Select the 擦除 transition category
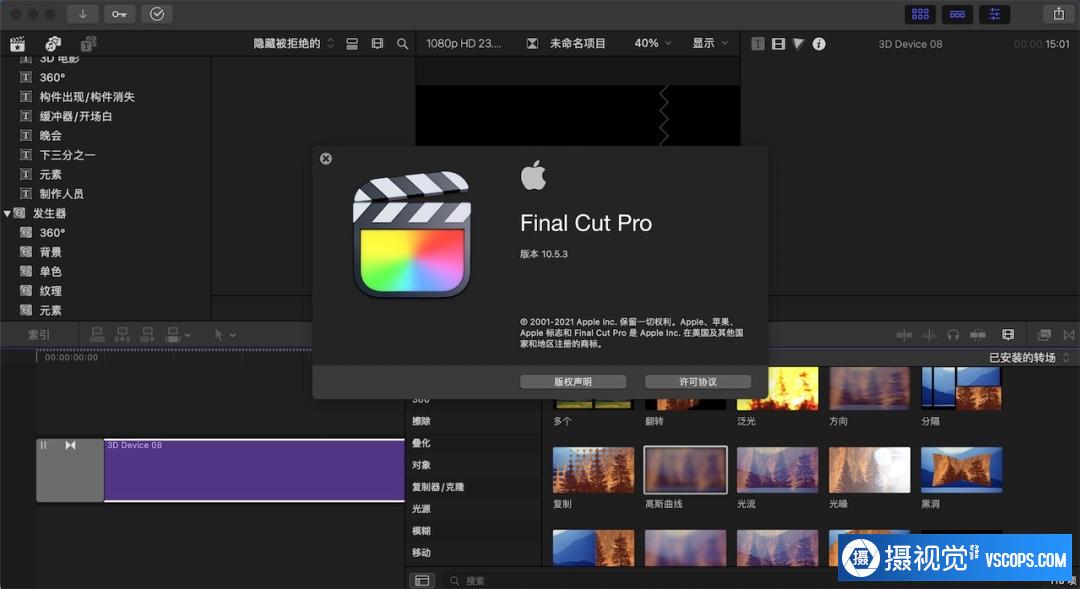The image size is (1080, 589). tap(421, 421)
